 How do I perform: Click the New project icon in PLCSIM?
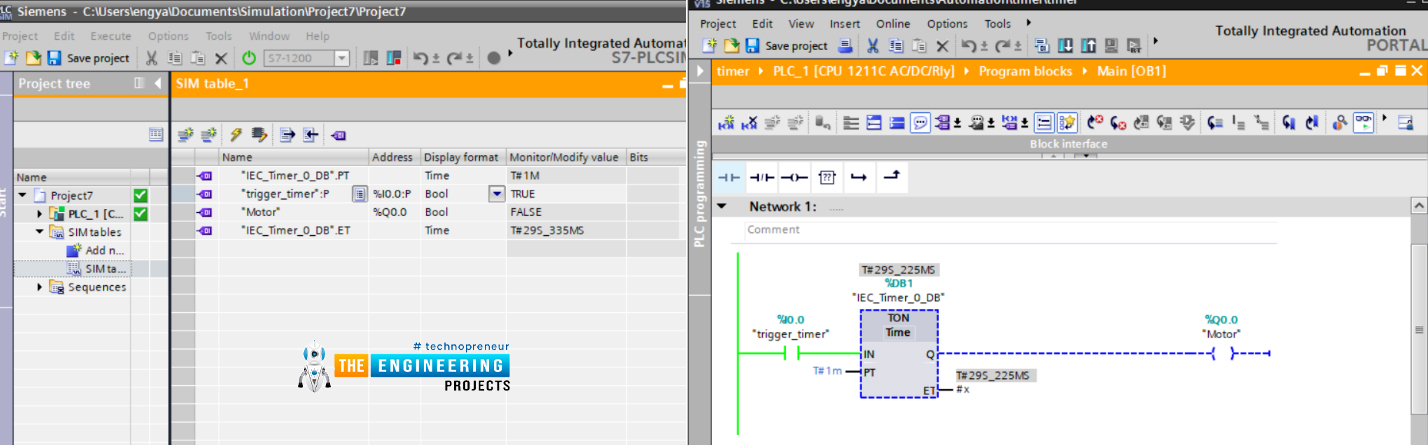click(x=10, y=58)
